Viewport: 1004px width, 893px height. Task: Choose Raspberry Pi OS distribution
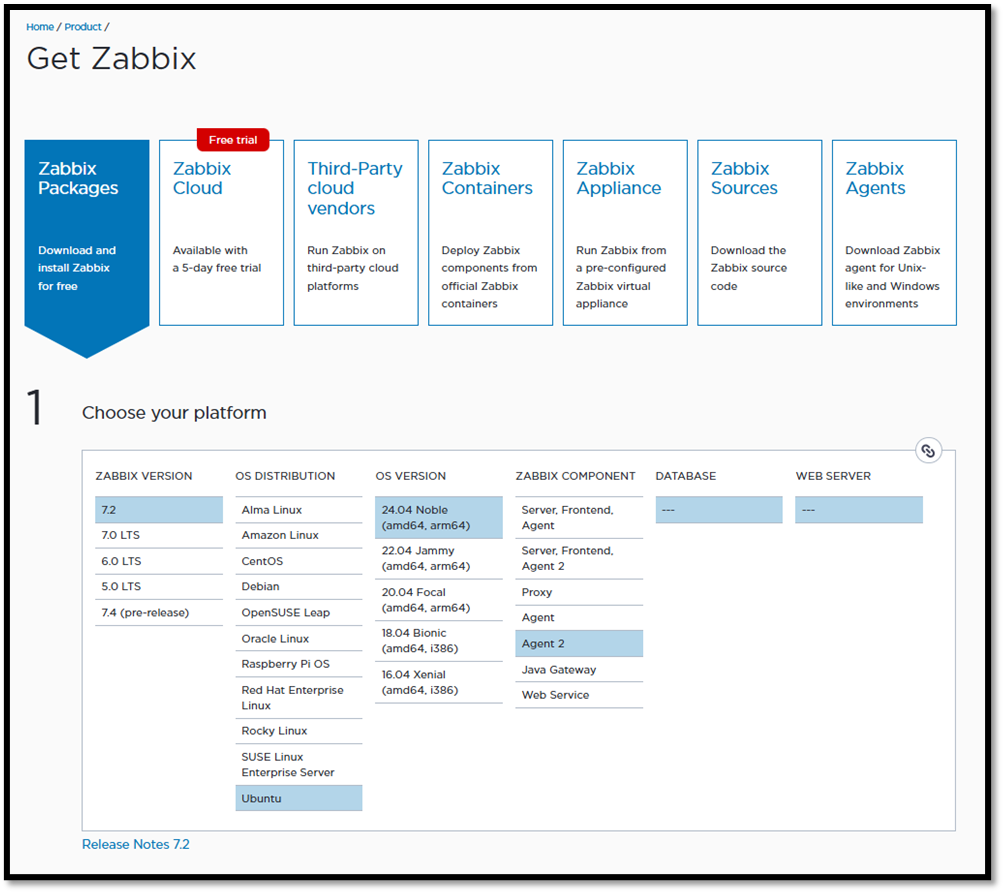(298, 664)
